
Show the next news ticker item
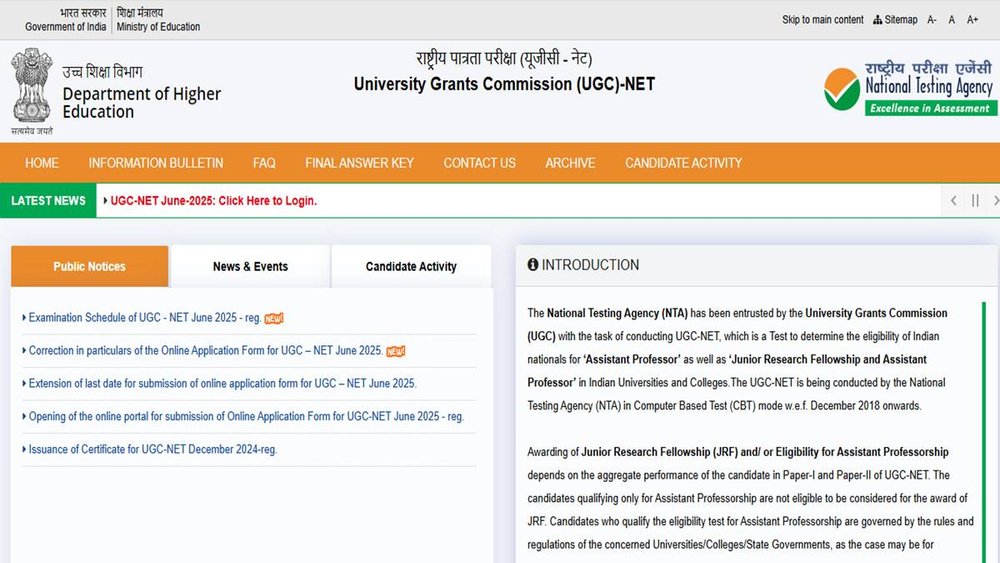coord(994,200)
